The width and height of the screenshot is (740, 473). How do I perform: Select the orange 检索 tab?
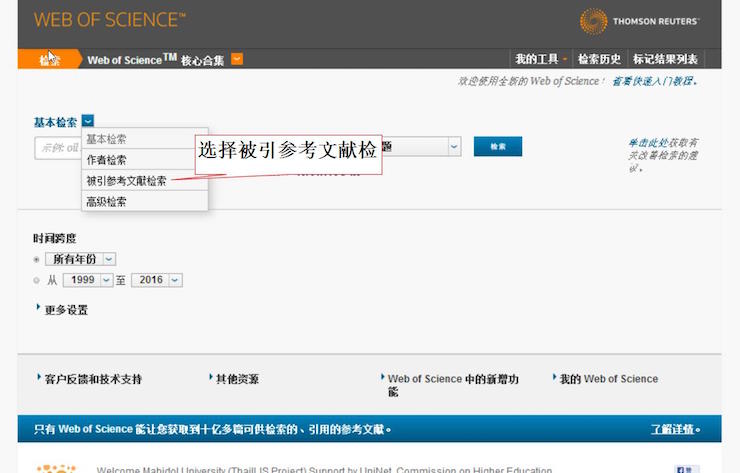tap(49, 59)
